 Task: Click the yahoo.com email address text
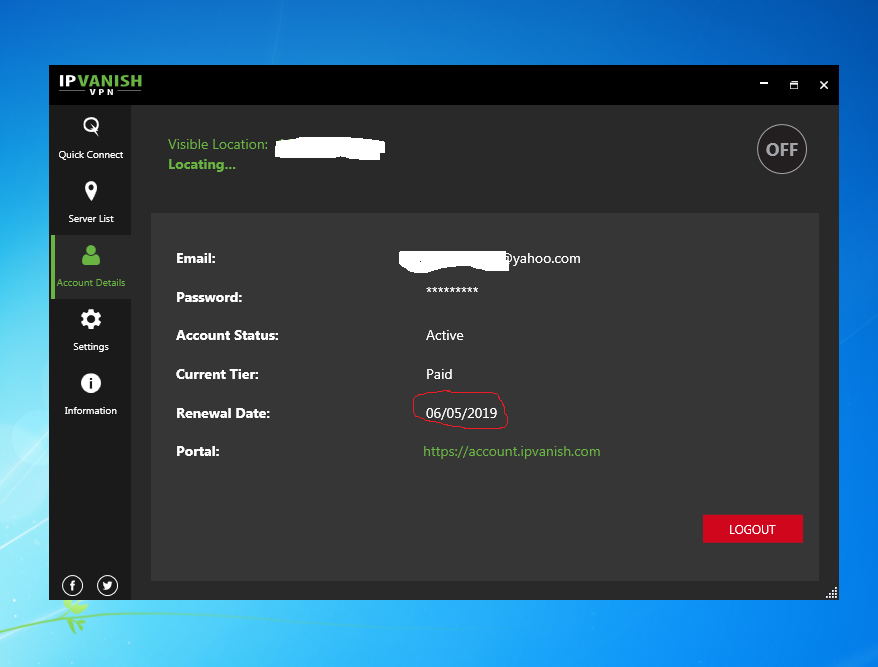pyautogui.click(x=542, y=259)
